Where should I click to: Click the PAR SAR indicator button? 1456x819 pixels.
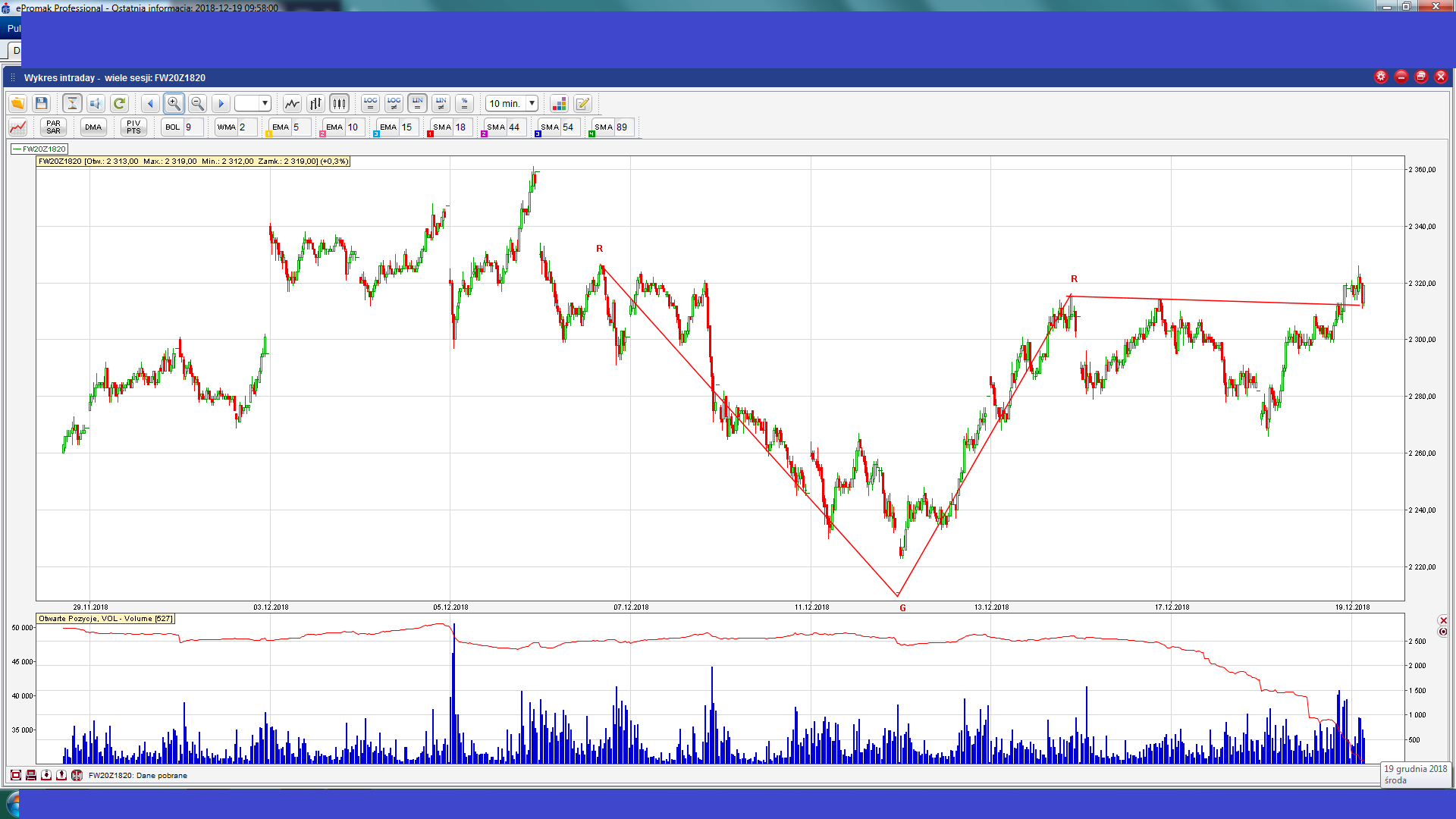53,127
